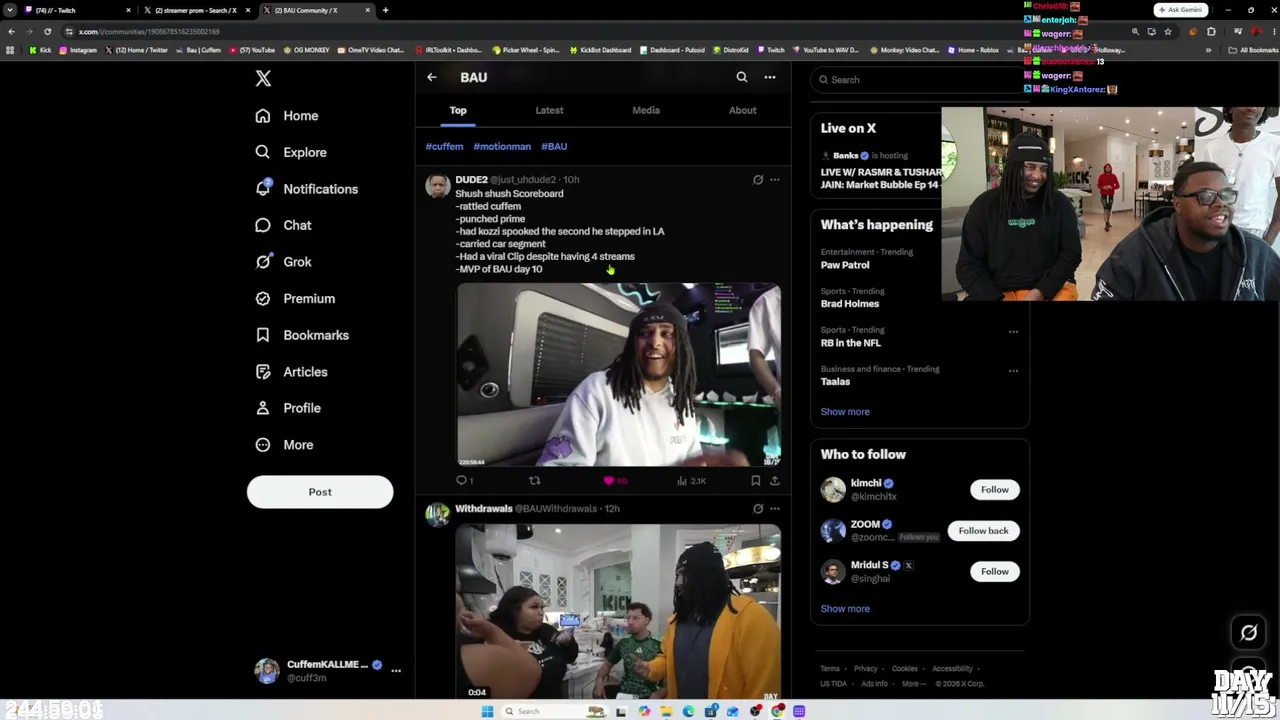Viewport: 1280px width, 720px height.
Task: Open options for Taalas trend
Action: [1013, 371]
